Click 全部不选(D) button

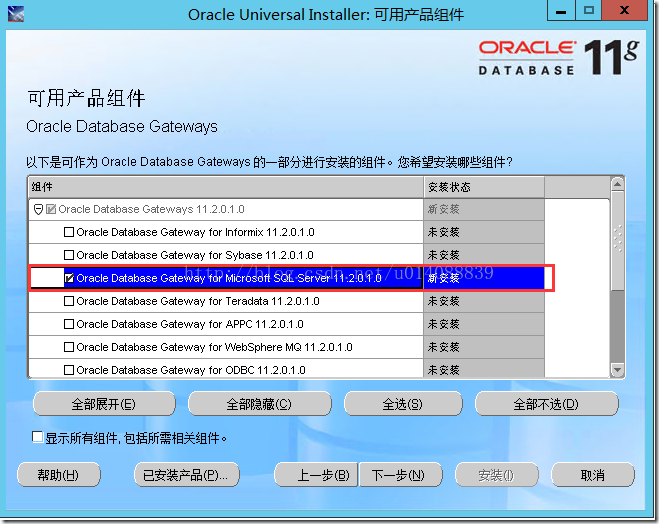[x=546, y=404]
